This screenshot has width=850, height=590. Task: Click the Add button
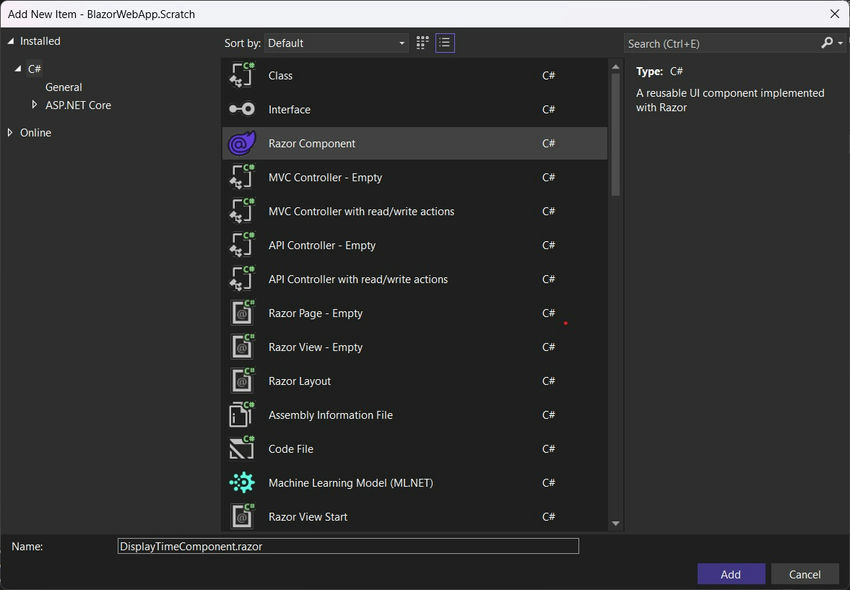731,574
